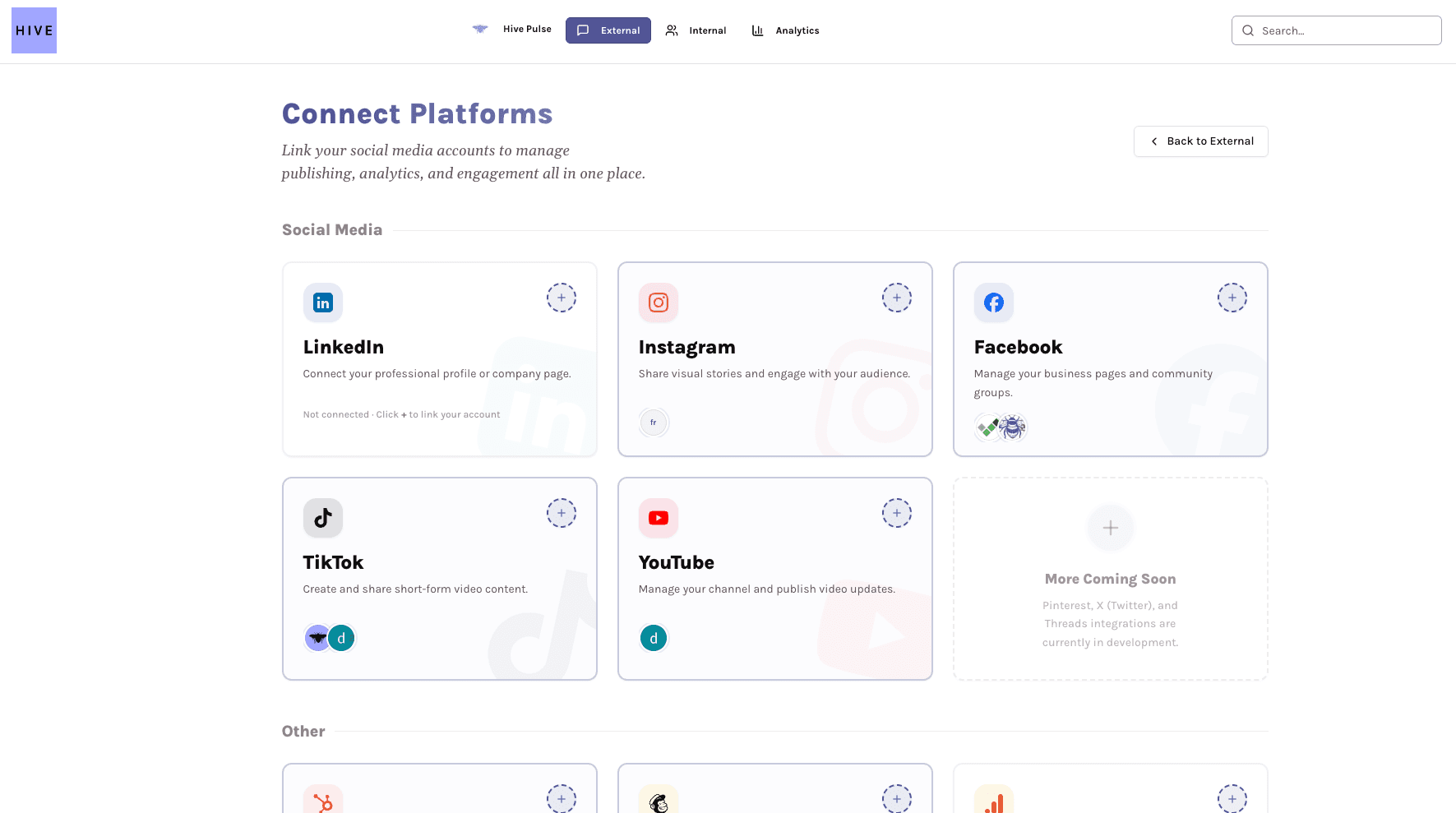Screen dimensions: 1456x813
Task: Add a YouTube account with plus icon
Action: click(x=897, y=513)
